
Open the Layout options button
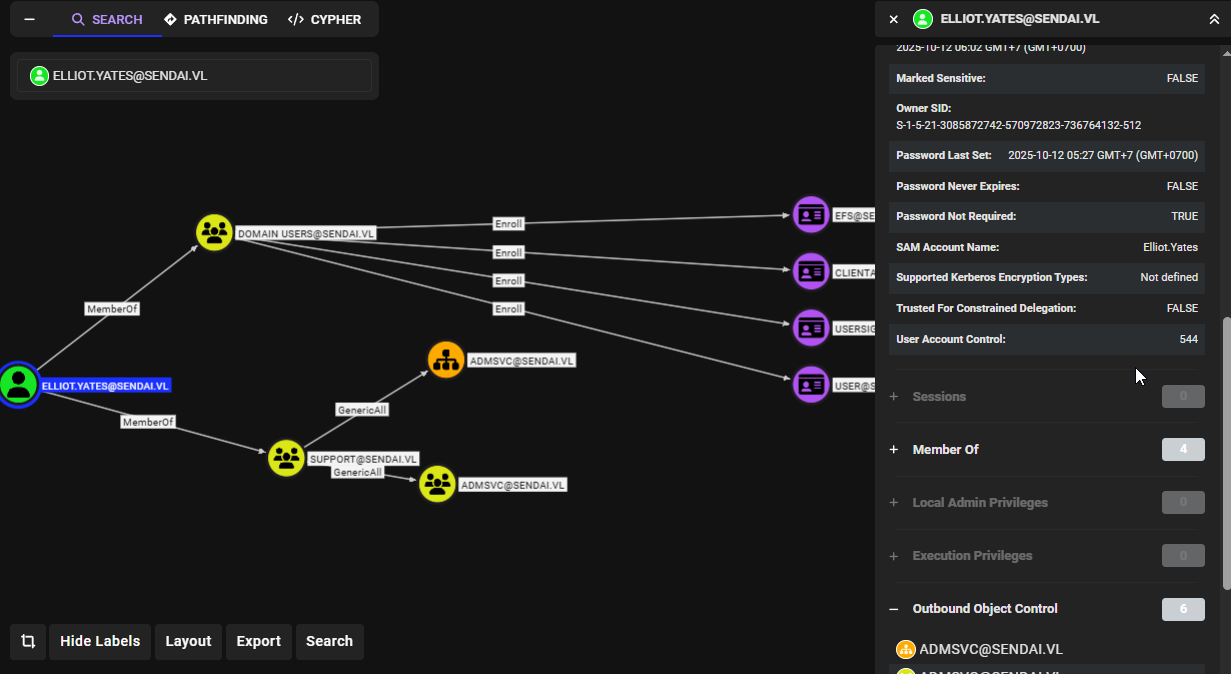188,642
